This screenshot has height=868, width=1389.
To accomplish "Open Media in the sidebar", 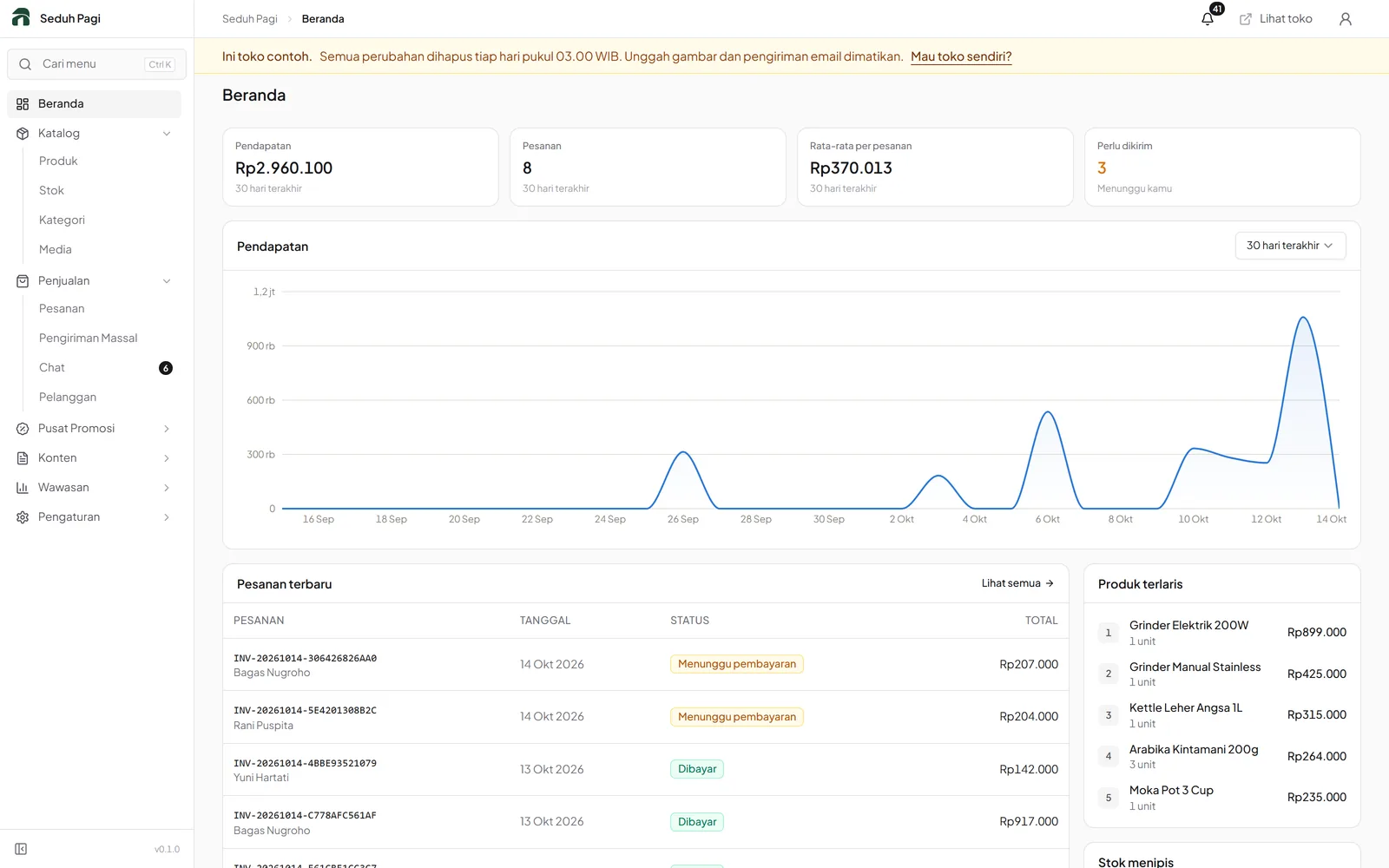I will click(x=55, y=250).
